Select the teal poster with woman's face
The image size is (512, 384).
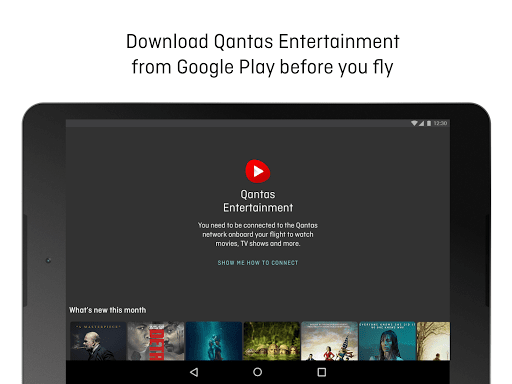point(387,341)
